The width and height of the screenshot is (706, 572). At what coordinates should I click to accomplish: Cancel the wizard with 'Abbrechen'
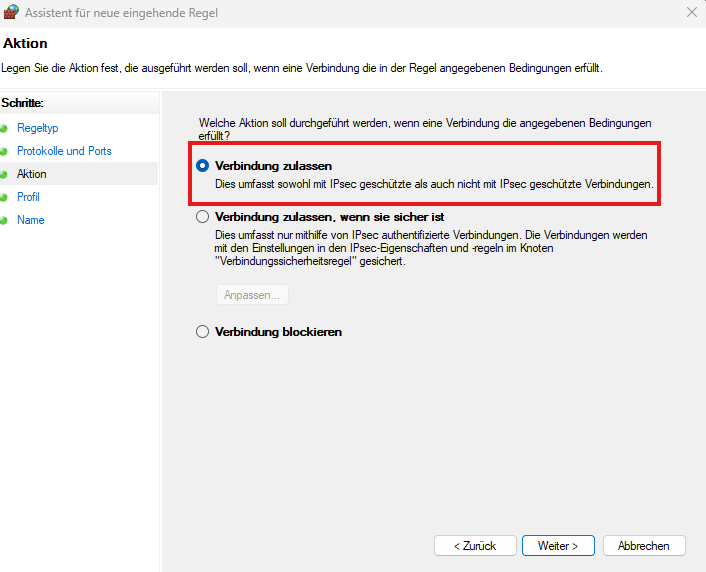(x=643, y=546)
